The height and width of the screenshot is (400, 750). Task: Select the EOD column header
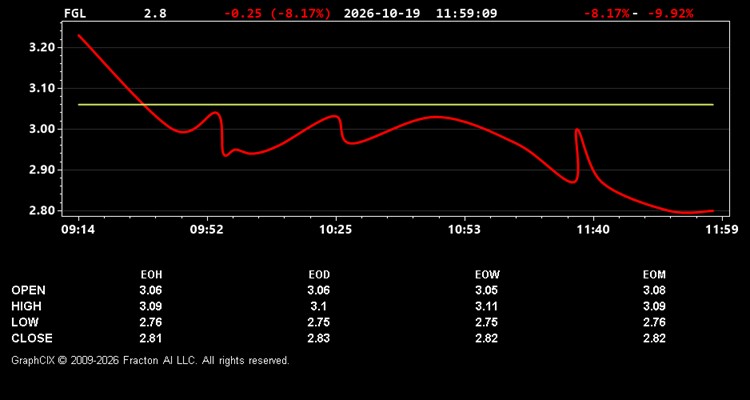319,275
